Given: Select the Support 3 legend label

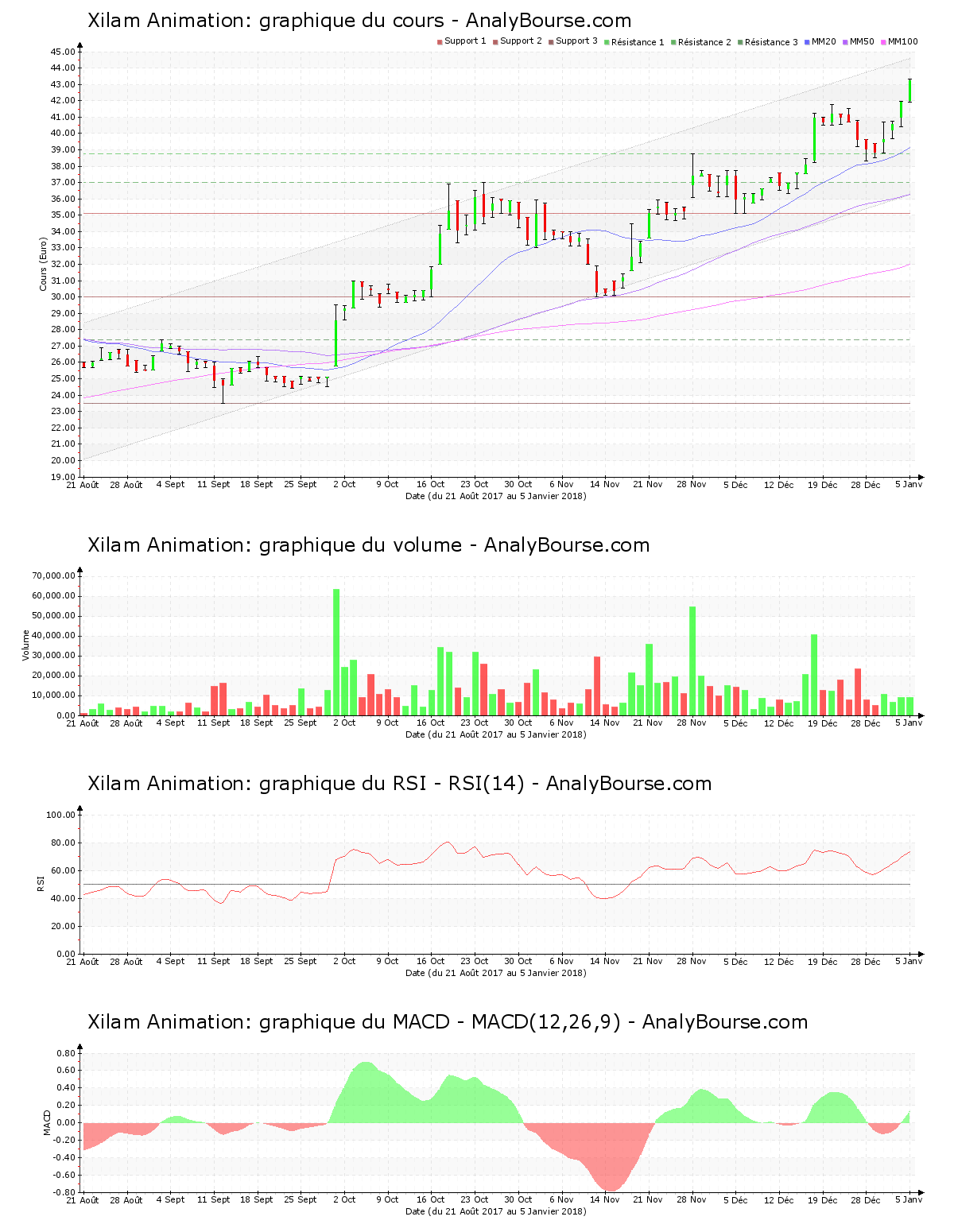Looking at the screenshot, I should 576,41.
